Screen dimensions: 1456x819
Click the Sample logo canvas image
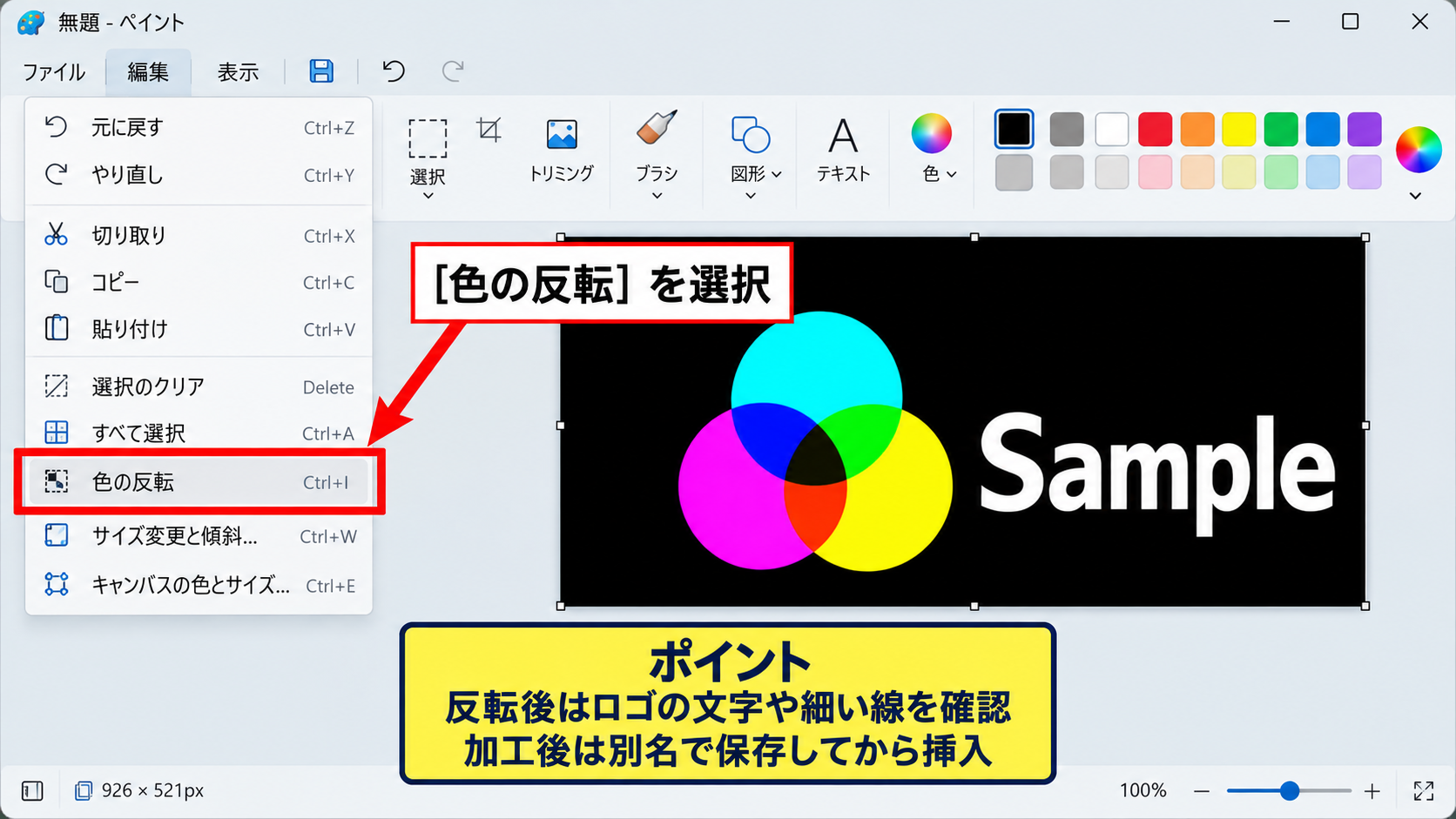coord(962,421)
